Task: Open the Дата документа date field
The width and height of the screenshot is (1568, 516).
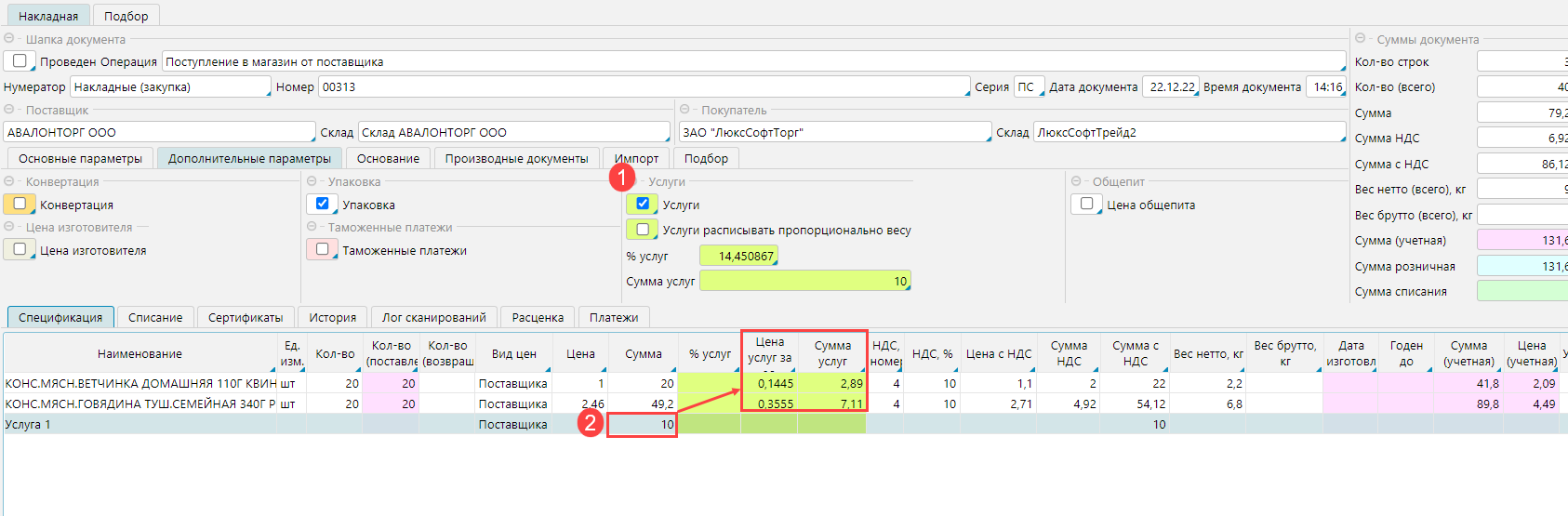Action: (1170, 86)
